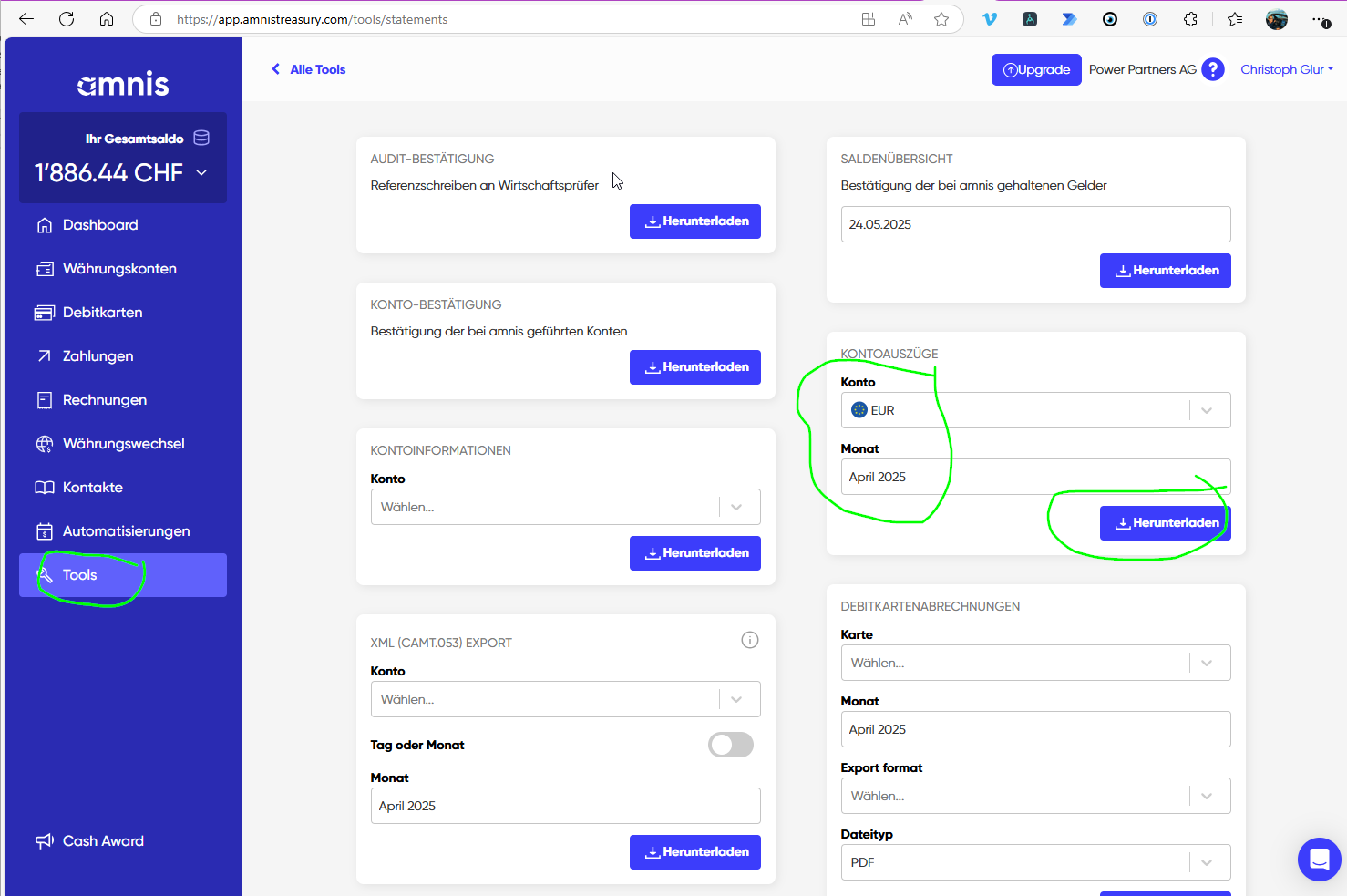Viewport: 1347px width, 896px height.
Task: Click the Upgrade button
Action: pos(1036,70)
